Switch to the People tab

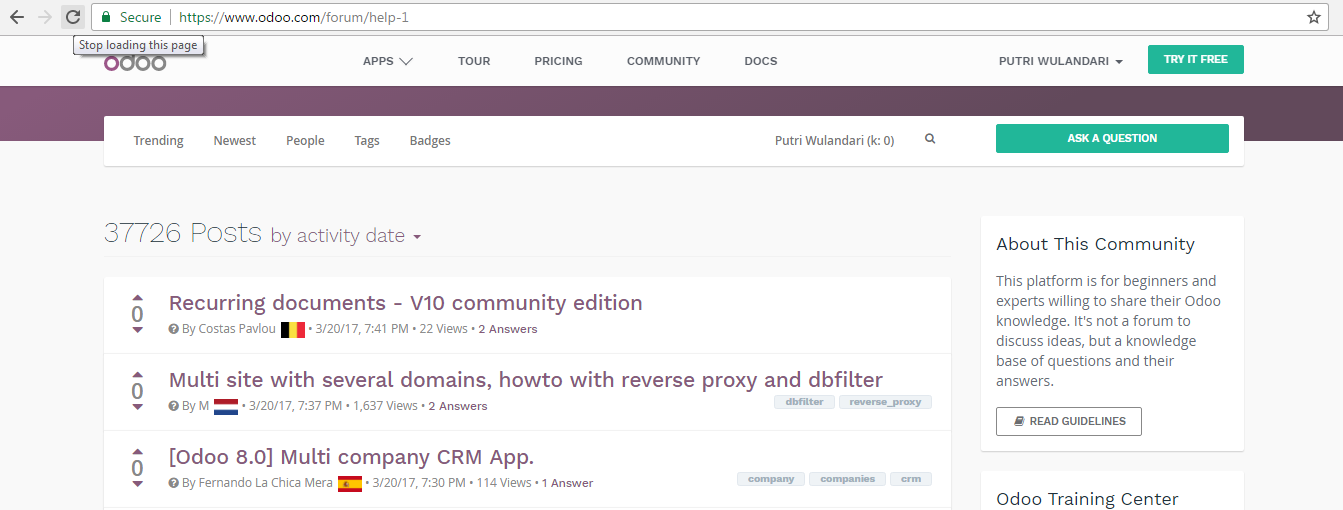305,141
